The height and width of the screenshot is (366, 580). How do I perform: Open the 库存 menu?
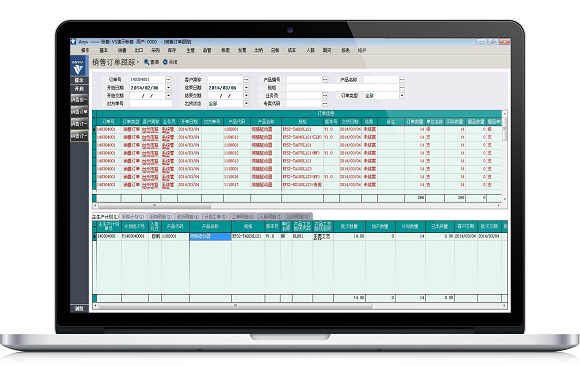click(x=172, y=50)
